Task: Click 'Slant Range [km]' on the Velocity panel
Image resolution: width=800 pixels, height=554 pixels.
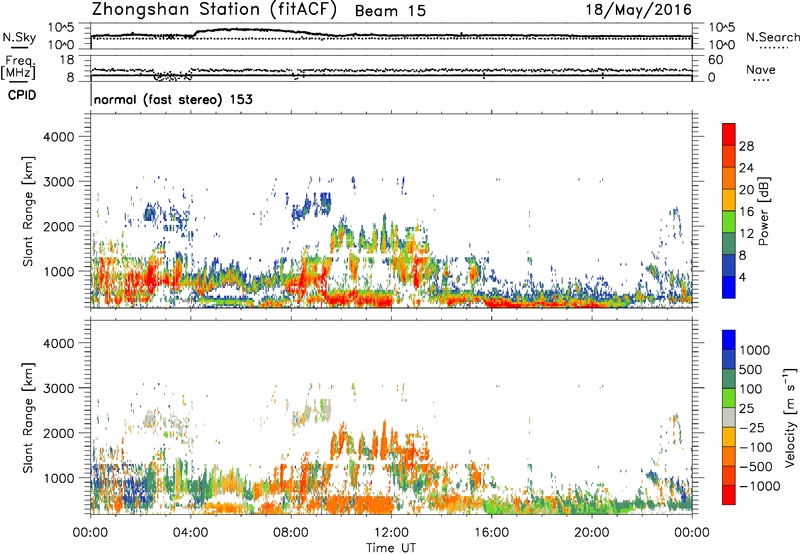Action: (28, 418)
